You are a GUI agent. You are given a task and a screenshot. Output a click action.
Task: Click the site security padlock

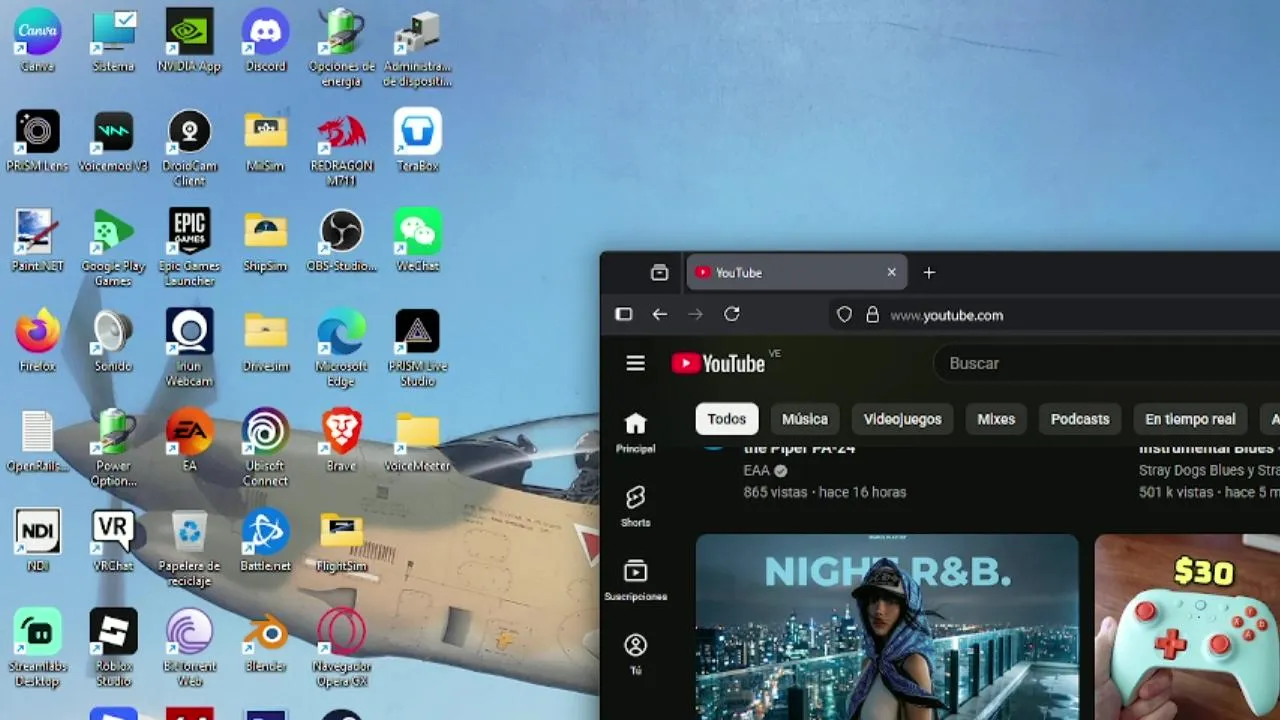click(872, 315)
